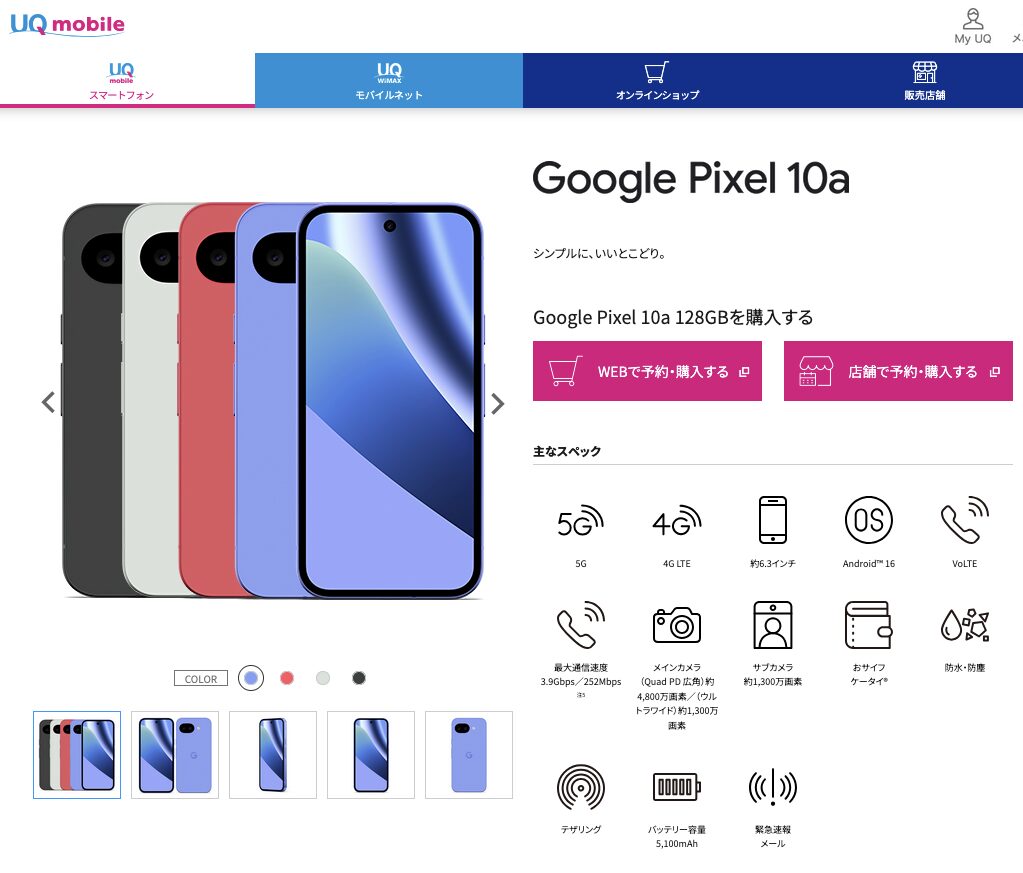Click the Android 16 OS icon

pyautogui.click(x=868, y=520)
